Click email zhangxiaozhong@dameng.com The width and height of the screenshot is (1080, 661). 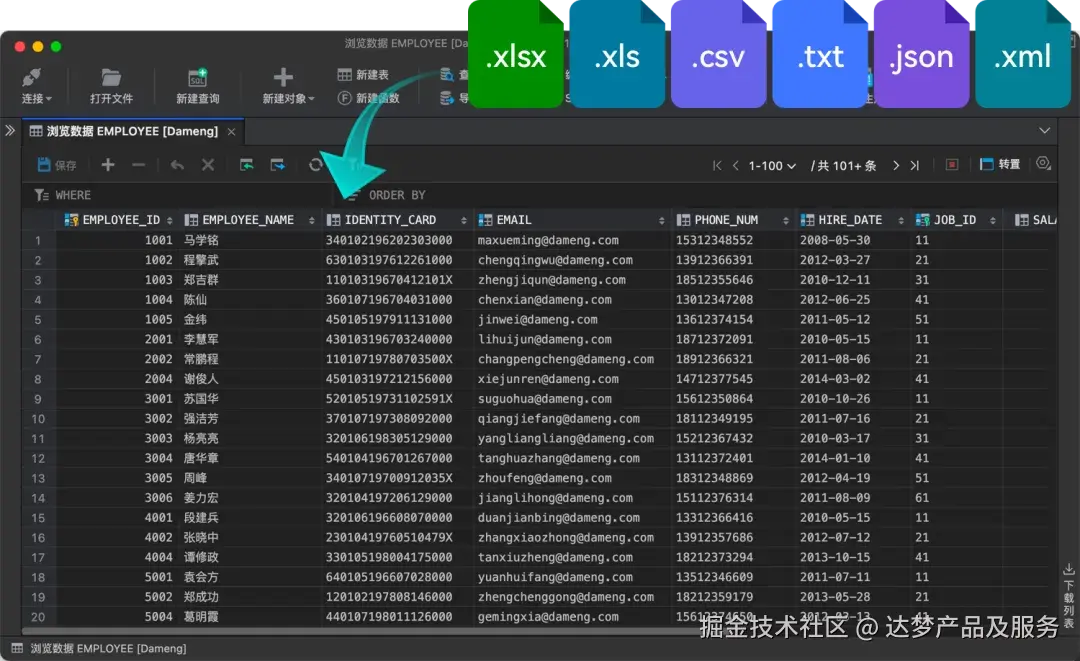pyautogui.click(x=565, y=538)
